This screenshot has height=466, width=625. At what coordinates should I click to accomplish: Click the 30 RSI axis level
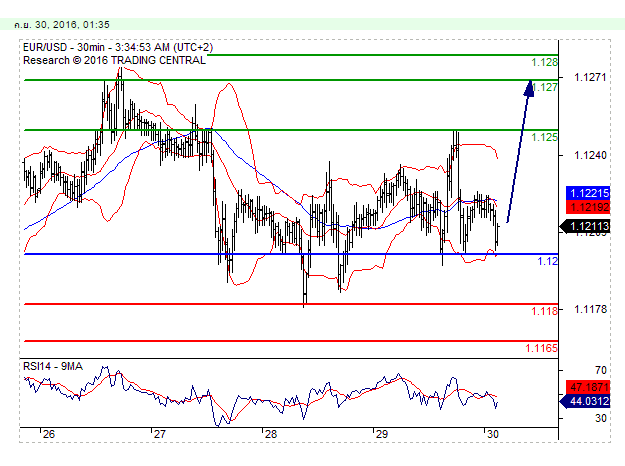601,418
